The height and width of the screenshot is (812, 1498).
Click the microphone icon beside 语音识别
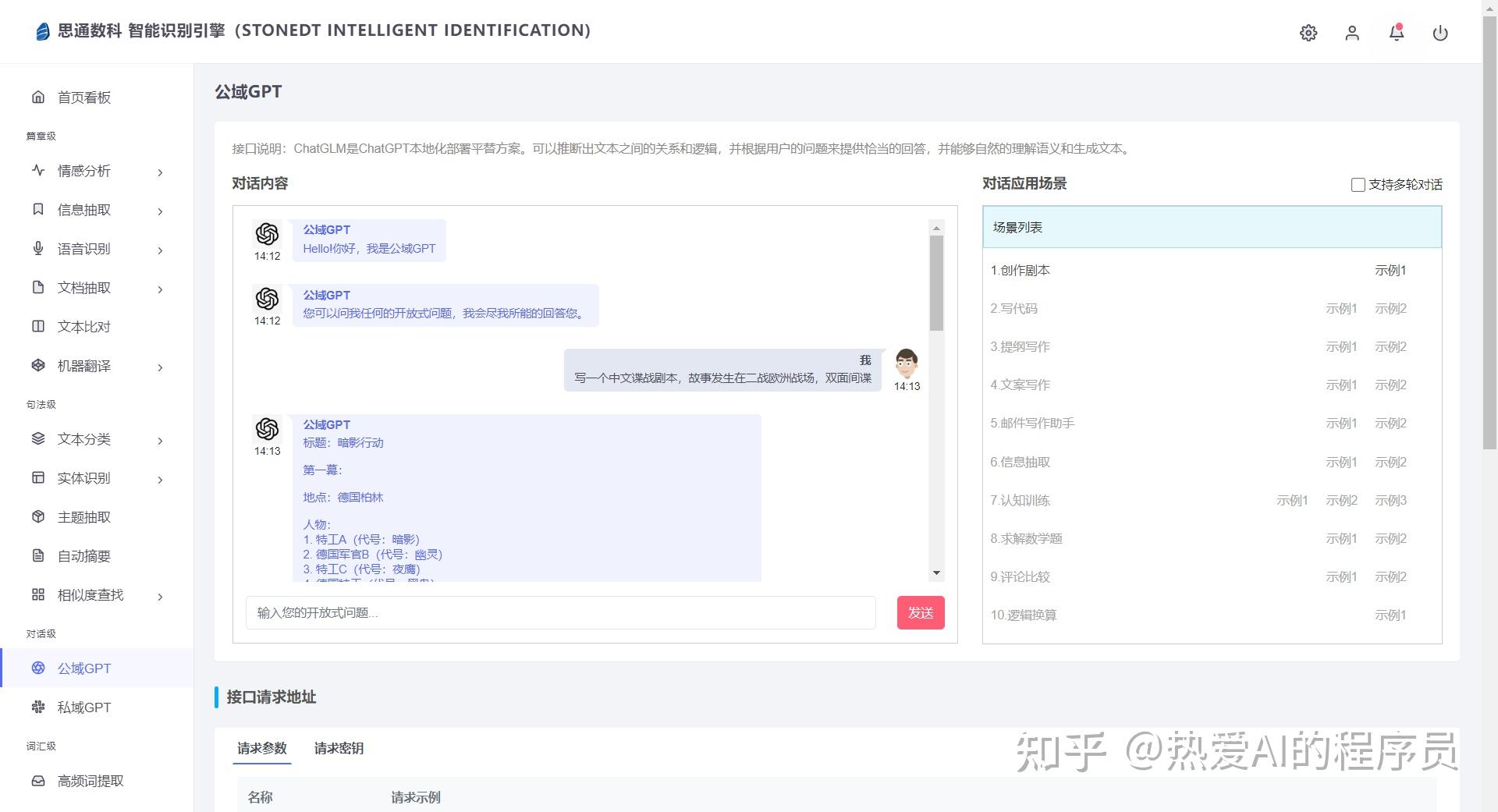coord(38,248)
